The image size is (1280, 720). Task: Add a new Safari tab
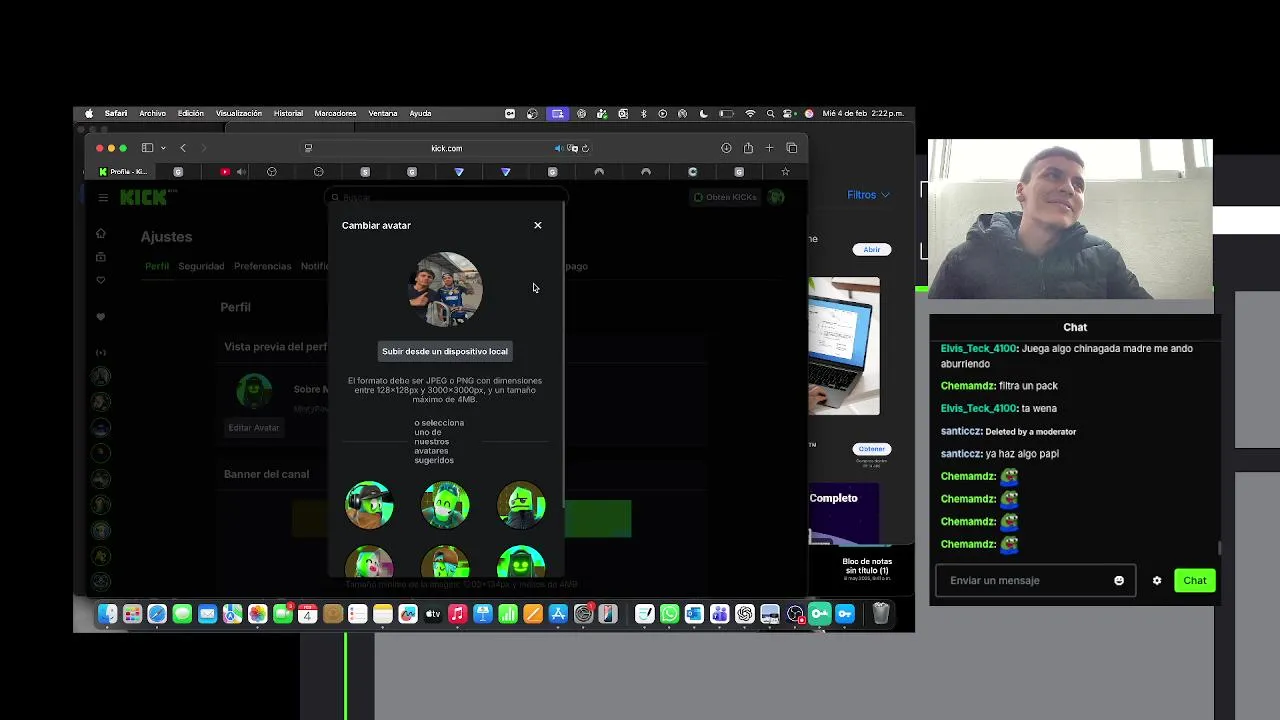[769, 148]
